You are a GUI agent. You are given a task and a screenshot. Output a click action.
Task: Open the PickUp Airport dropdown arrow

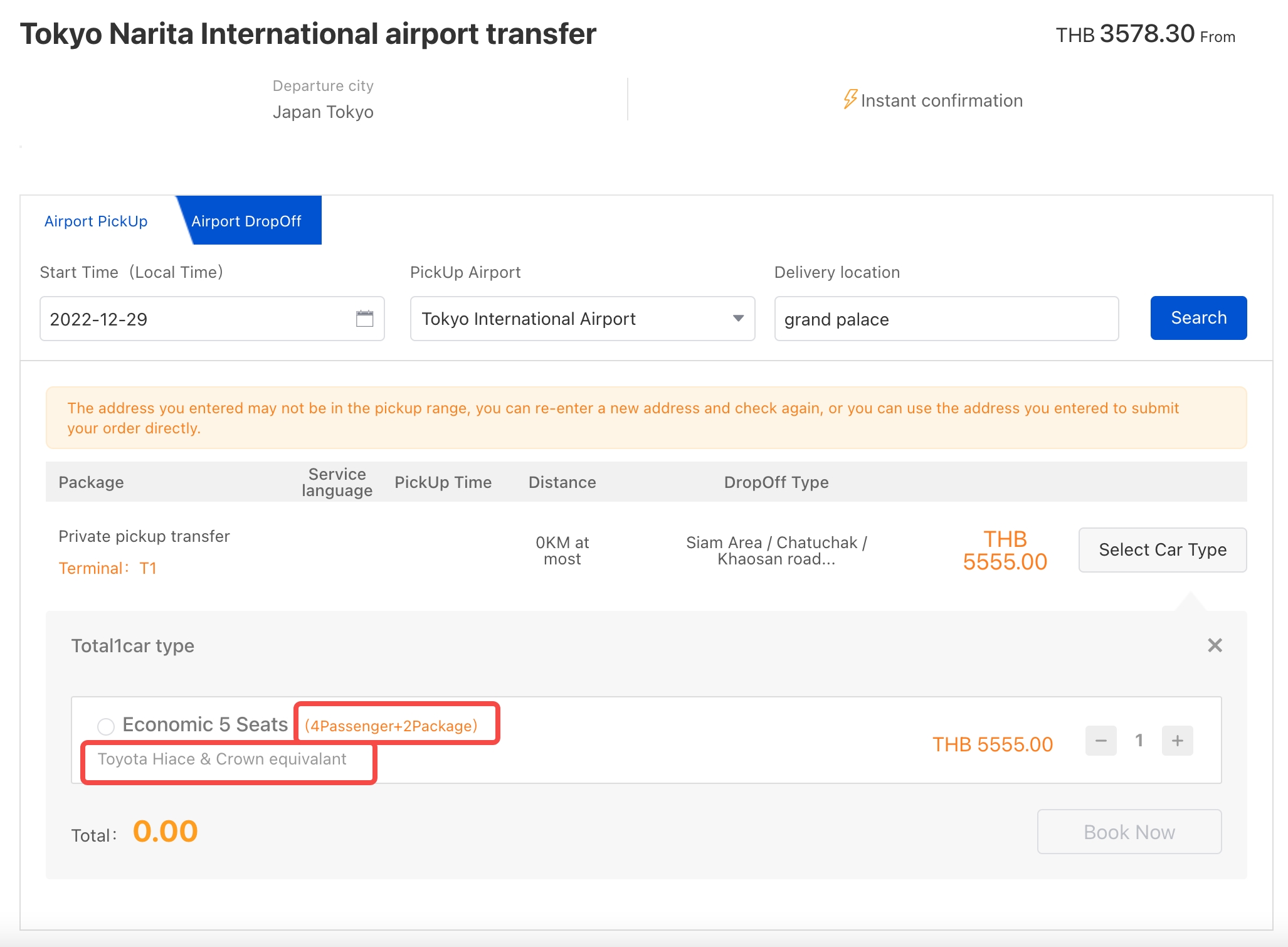click(x=738, y=319)
